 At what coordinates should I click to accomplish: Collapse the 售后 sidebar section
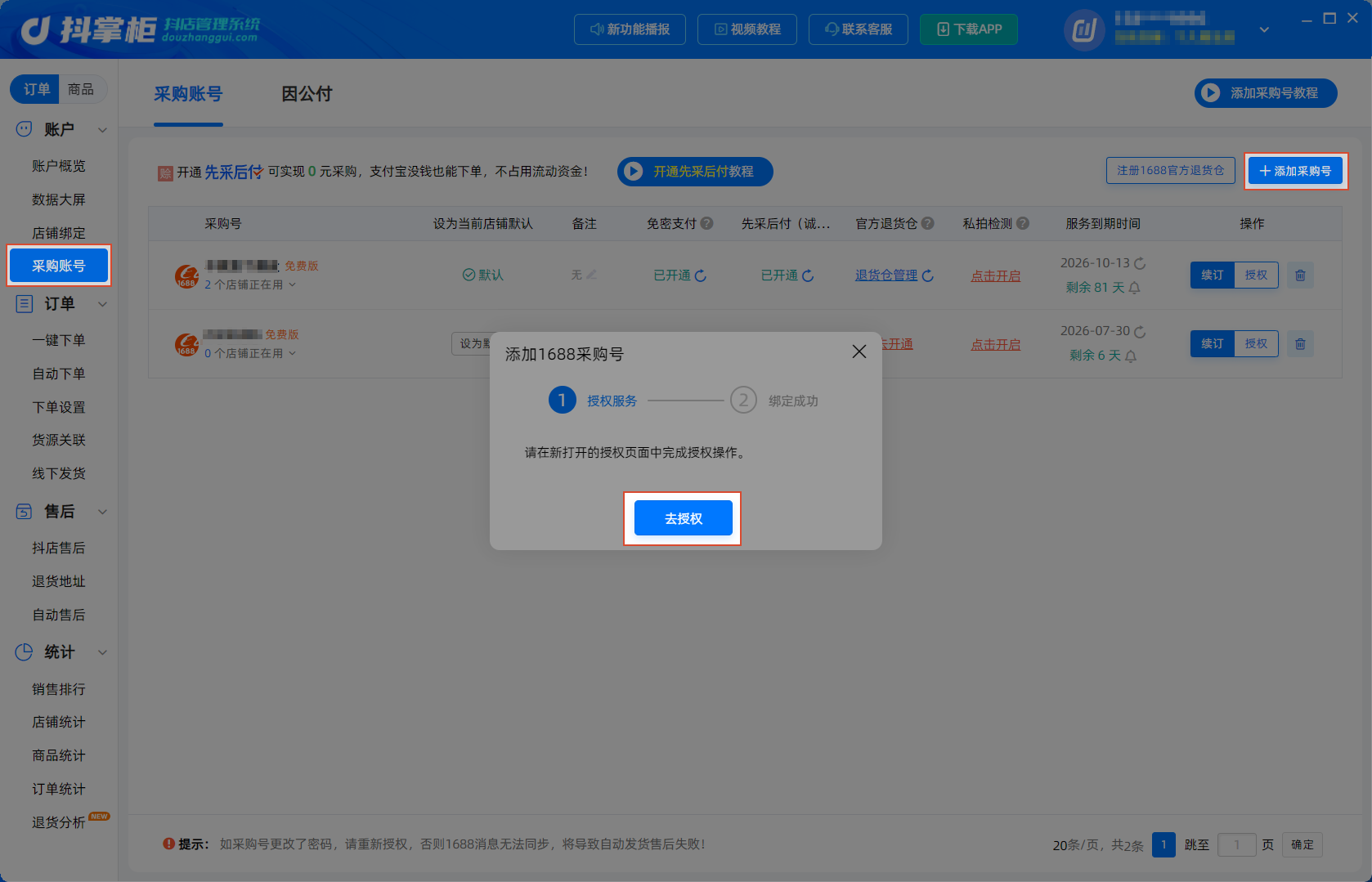102,512
